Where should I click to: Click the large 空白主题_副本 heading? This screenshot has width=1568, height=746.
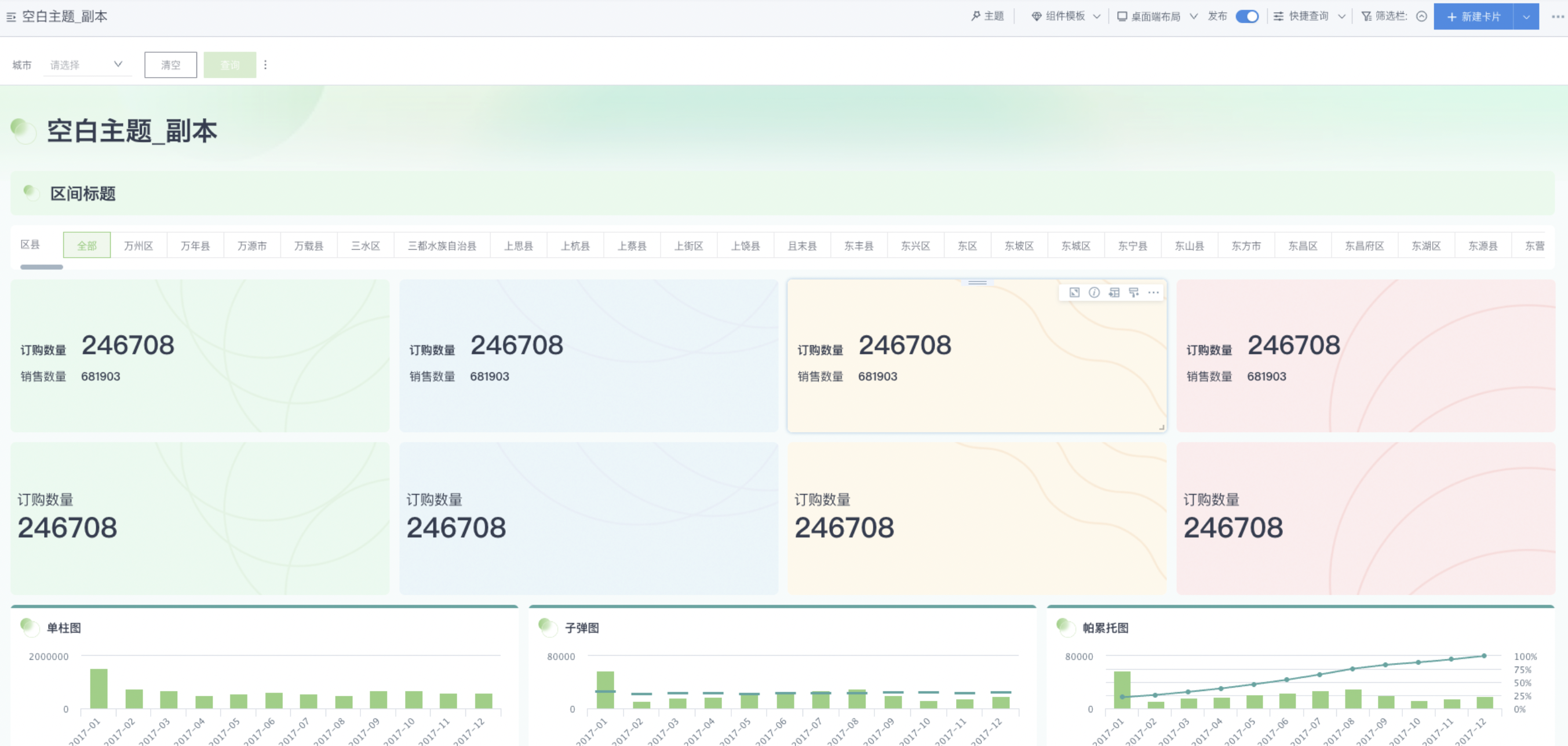[132, 131]
